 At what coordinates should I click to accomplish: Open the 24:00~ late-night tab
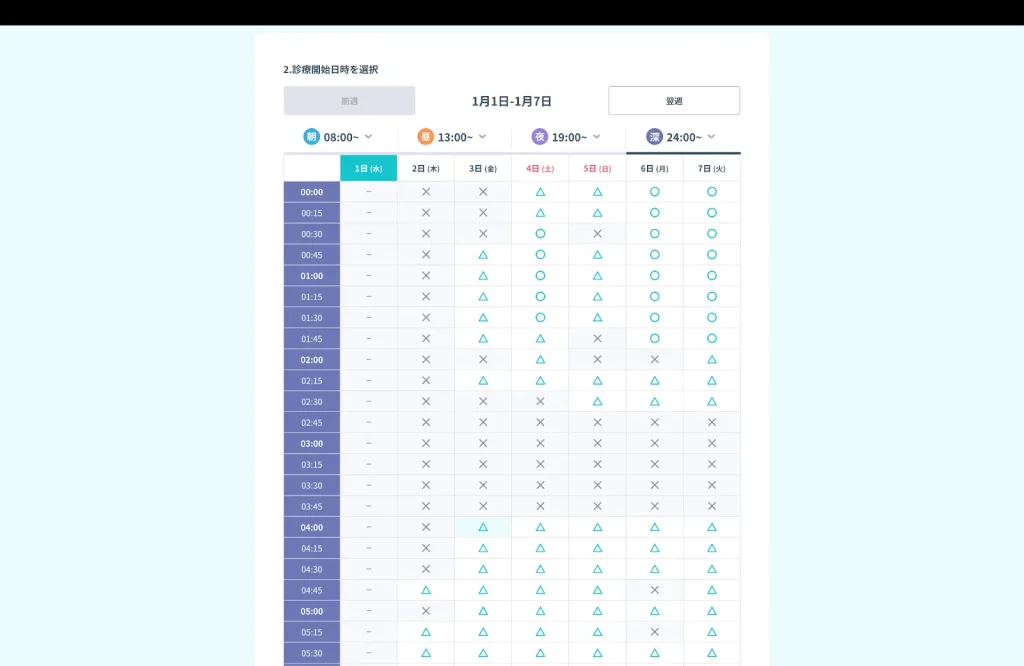pos(683,137)
